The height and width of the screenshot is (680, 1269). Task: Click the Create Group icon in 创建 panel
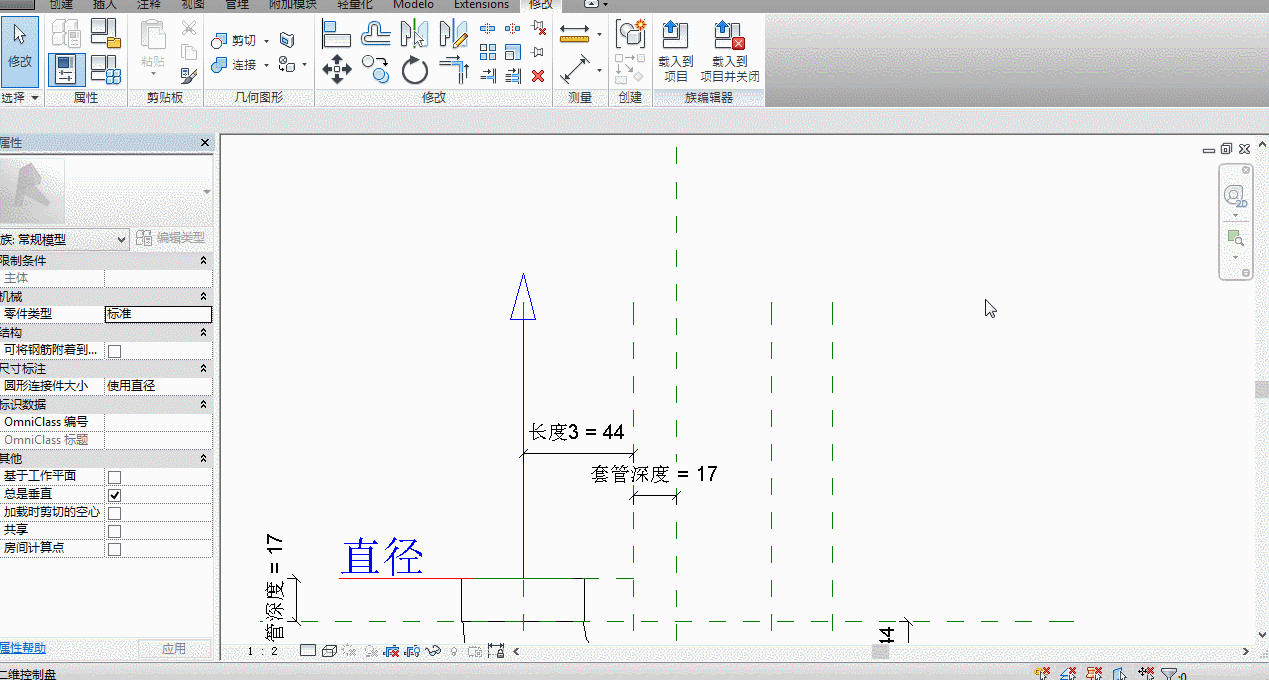(630, 34)
